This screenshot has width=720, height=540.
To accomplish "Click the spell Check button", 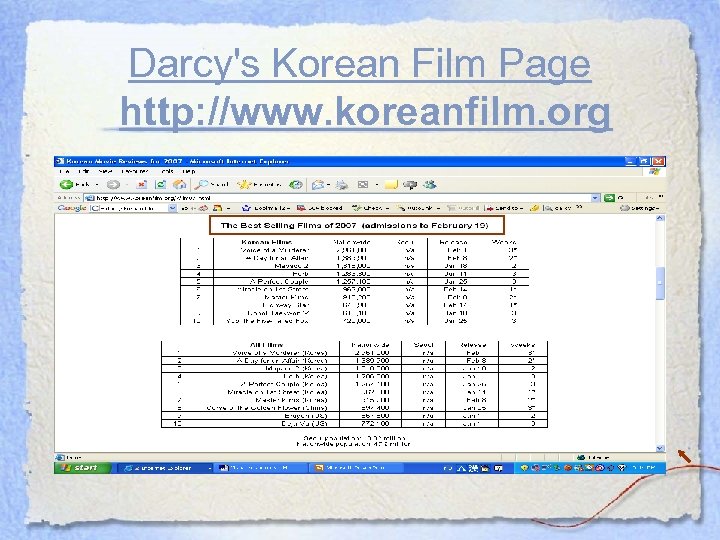I will 370,208.
